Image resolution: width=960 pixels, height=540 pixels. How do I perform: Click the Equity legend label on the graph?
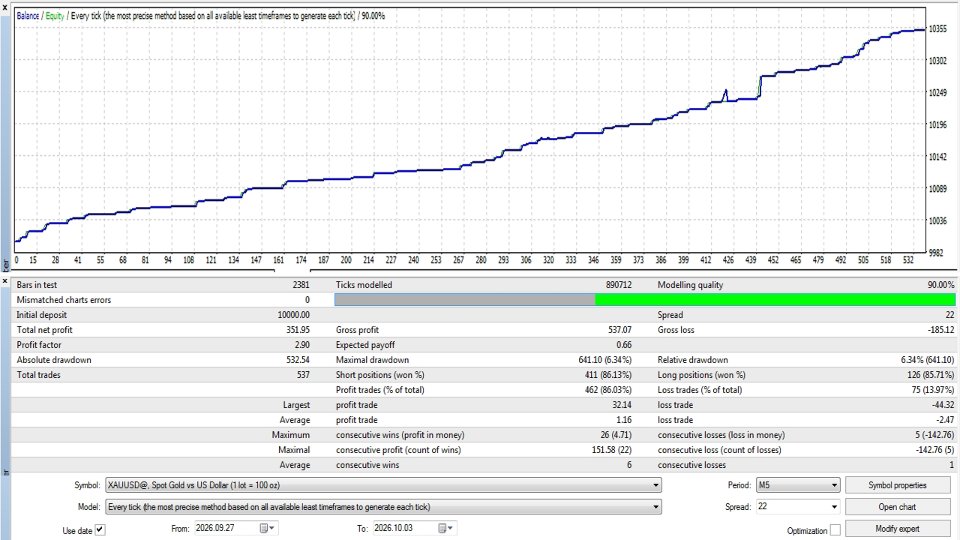tap(54, 16)
